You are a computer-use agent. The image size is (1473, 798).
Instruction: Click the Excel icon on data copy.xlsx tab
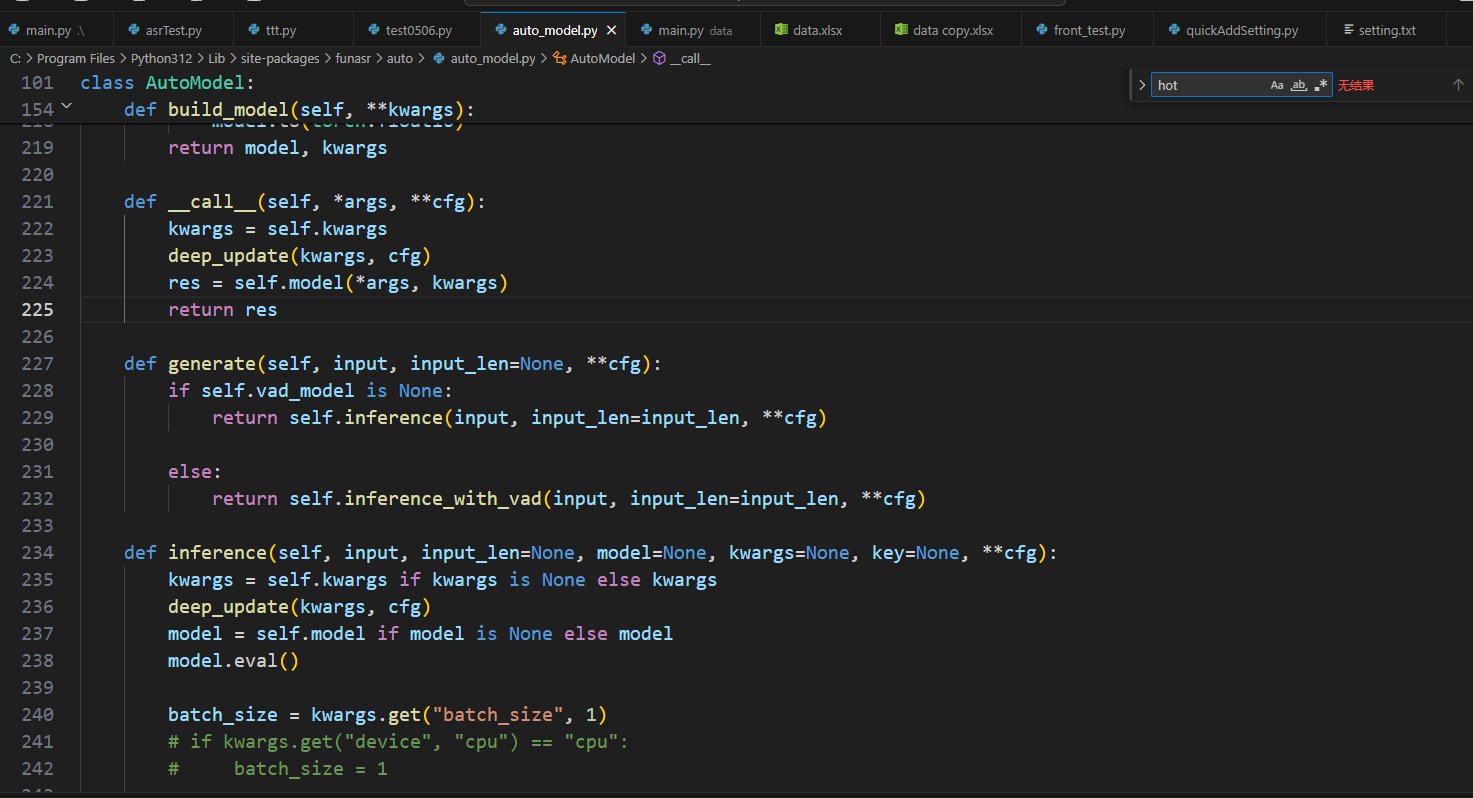tap(901, 30)
